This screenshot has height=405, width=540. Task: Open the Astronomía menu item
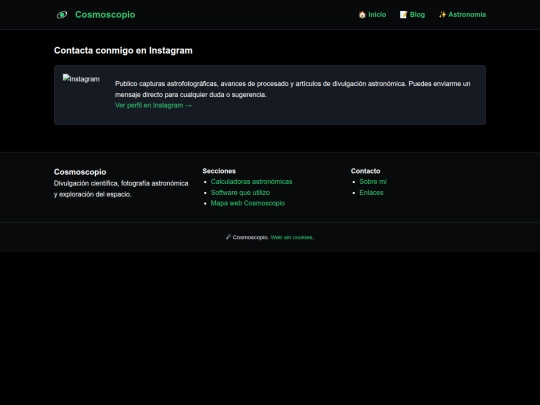tap(462, 15)
